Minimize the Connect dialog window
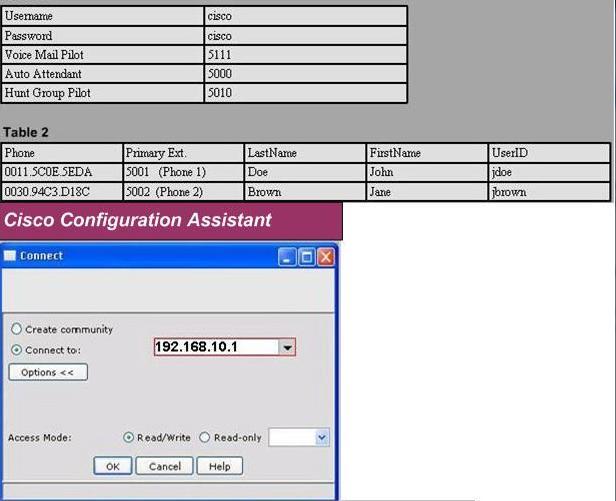This screenshot has height=501, width=616. tap(287, 257)
